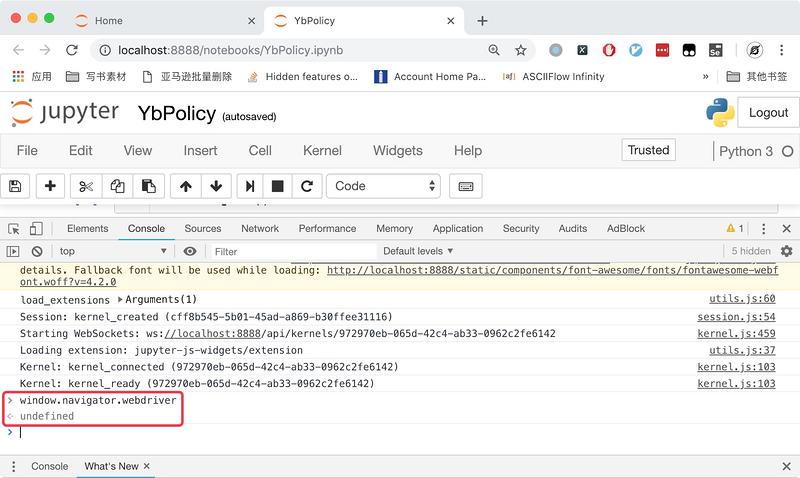The width and height of the screenshot is (800, 478).
Task: Click the console Filter input field
Action: (293, 251)
